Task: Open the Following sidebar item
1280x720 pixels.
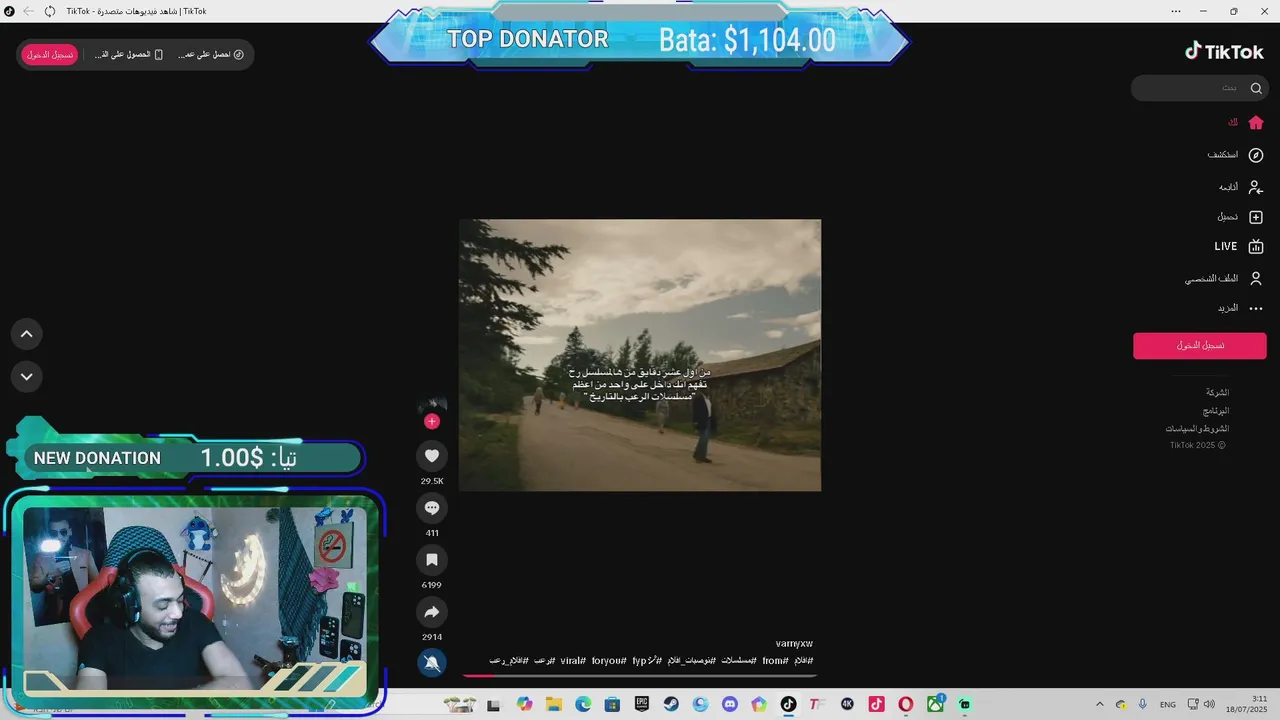Action: [1241, 187]
